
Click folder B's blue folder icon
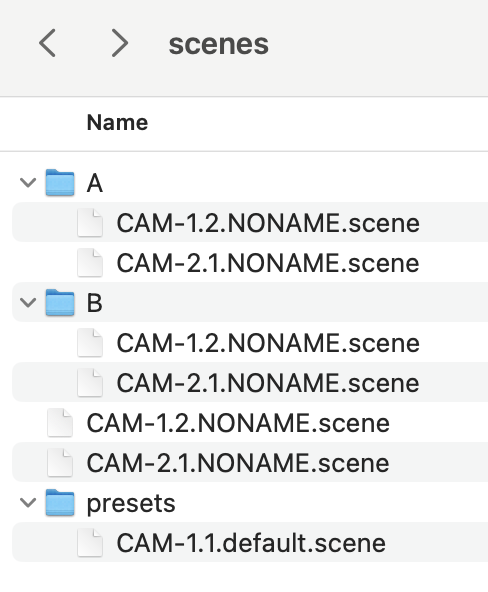click(x=60, y=302)
